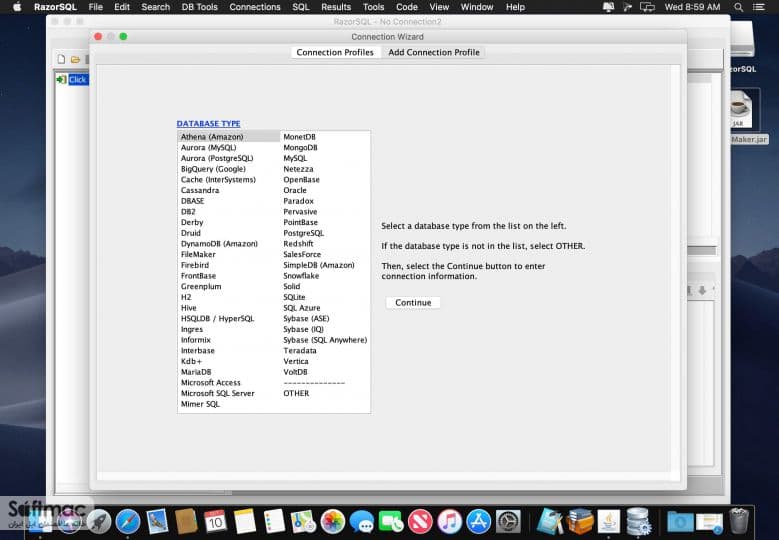Open System Preferences gear in the dock

(x=508, y=522)
